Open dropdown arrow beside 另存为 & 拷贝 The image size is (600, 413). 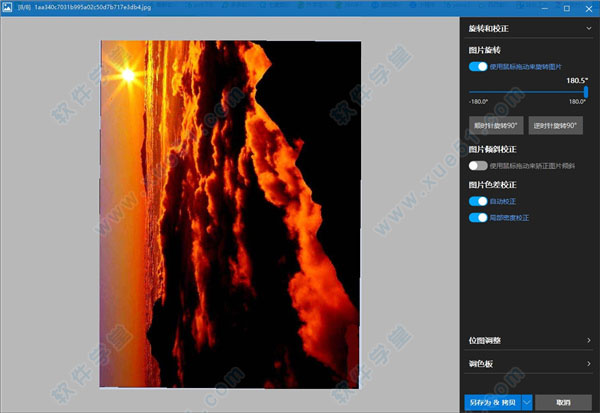pyautogui.click(x=527, y=402)
